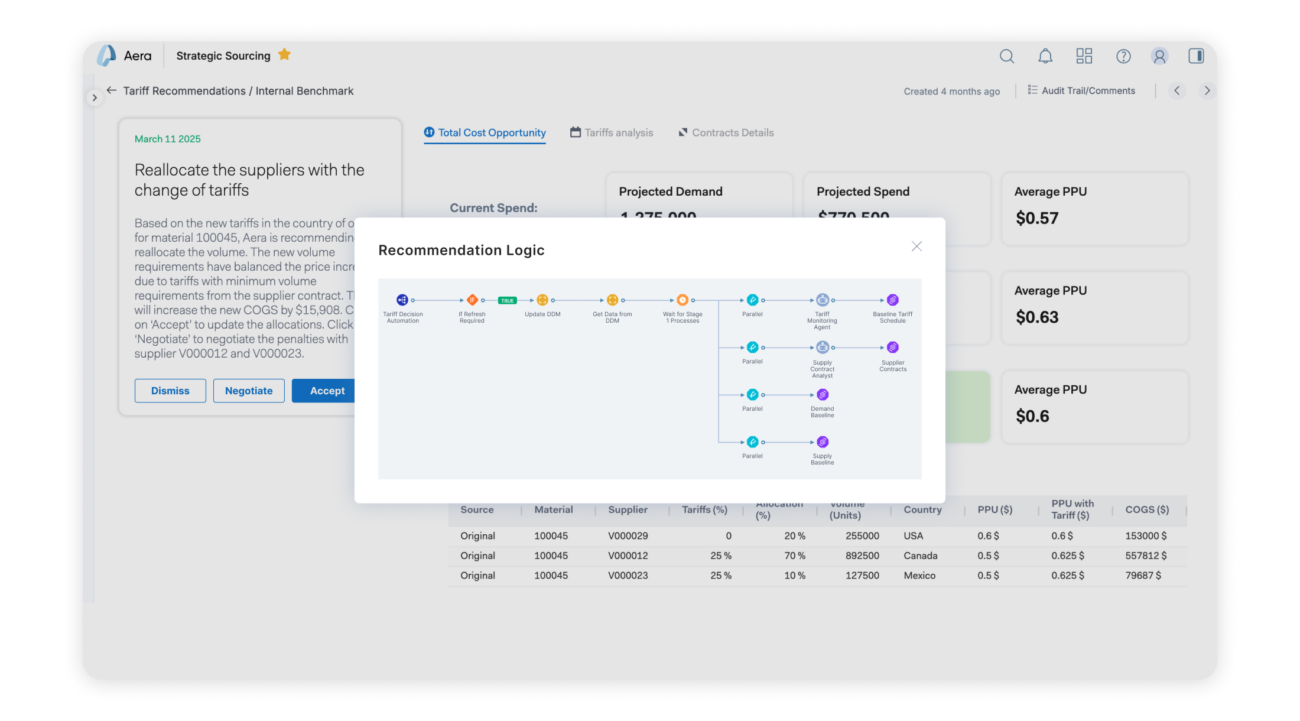Click the help question mark icon
Screen dimensions: 1300x721
(x=1123, y=56)
